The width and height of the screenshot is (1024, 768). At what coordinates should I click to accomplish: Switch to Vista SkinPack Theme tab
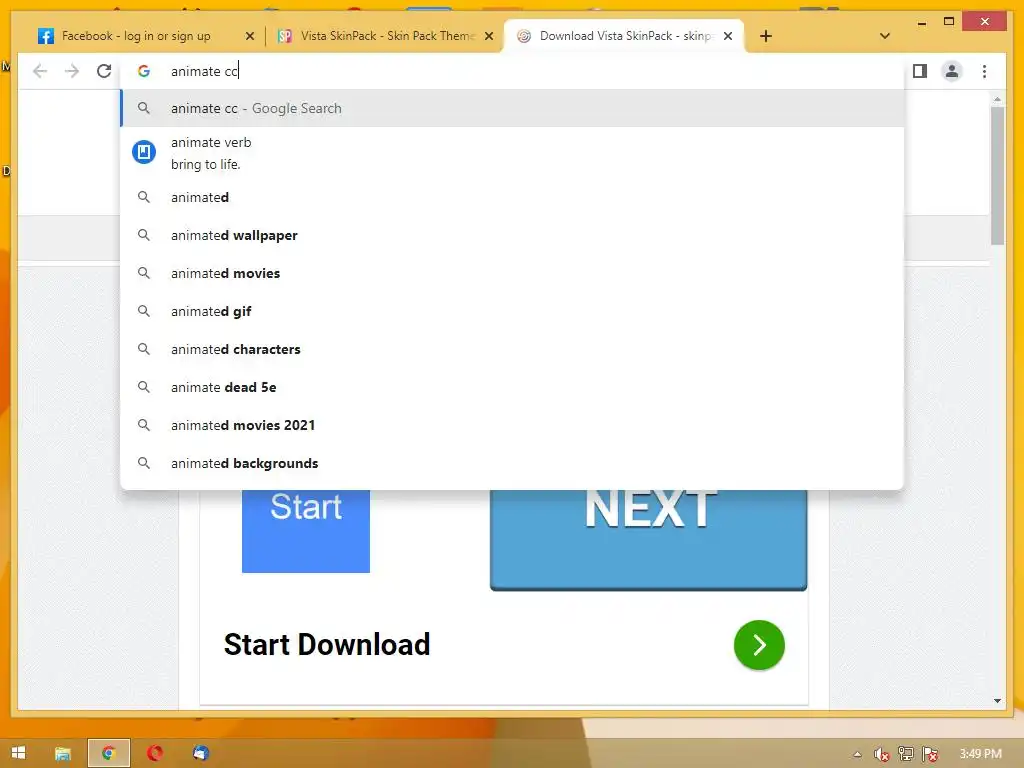click(x=384, y=36)
